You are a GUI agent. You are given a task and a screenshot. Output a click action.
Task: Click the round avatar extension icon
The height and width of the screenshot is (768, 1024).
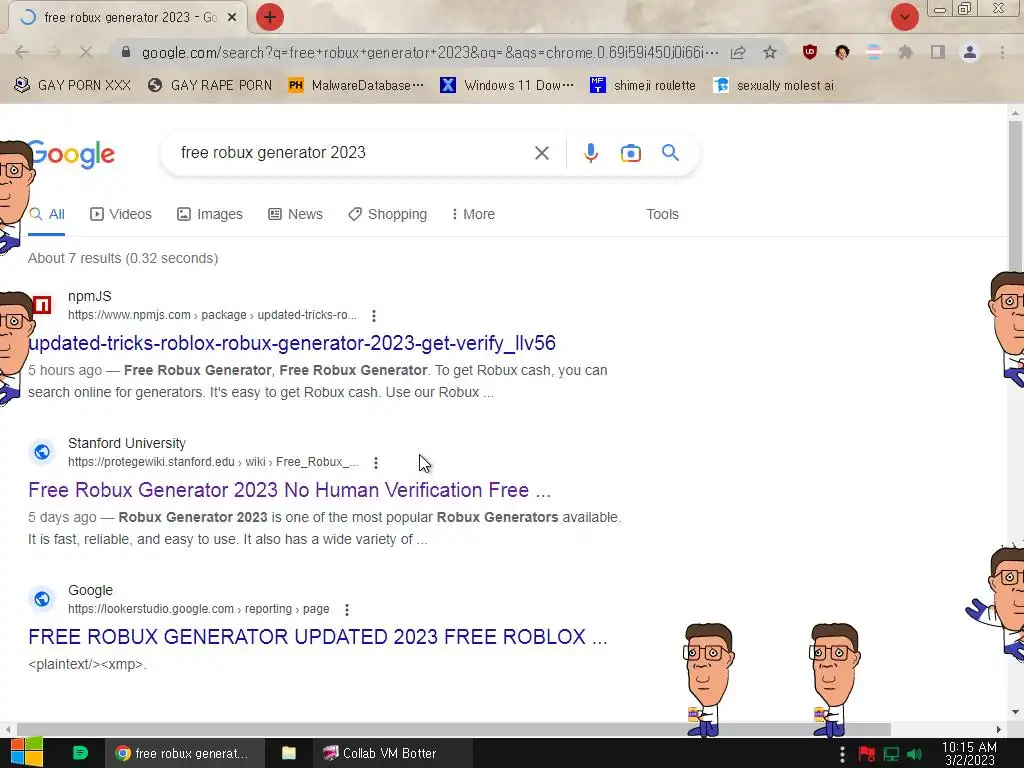pos(842,52)
